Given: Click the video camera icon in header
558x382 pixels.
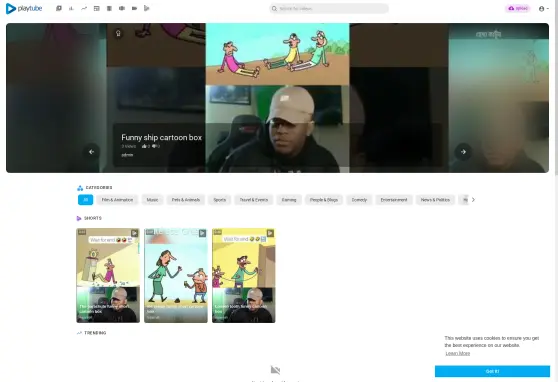Looking at the screenshot, I should [134, 8].
